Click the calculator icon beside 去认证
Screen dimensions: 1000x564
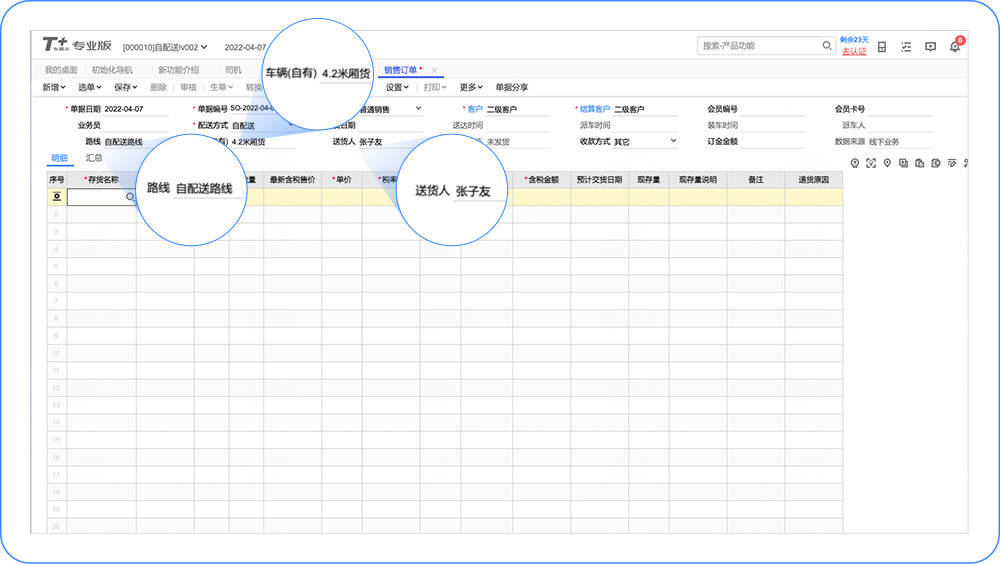click(x=882, y=47)
